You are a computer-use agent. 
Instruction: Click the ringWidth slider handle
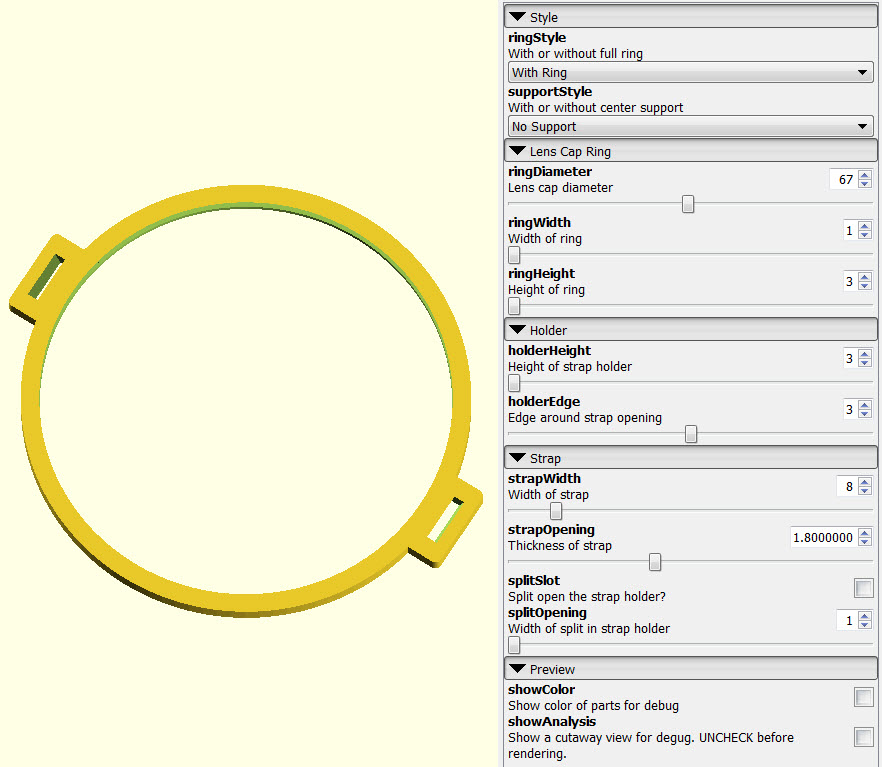[x=514, y=255]
